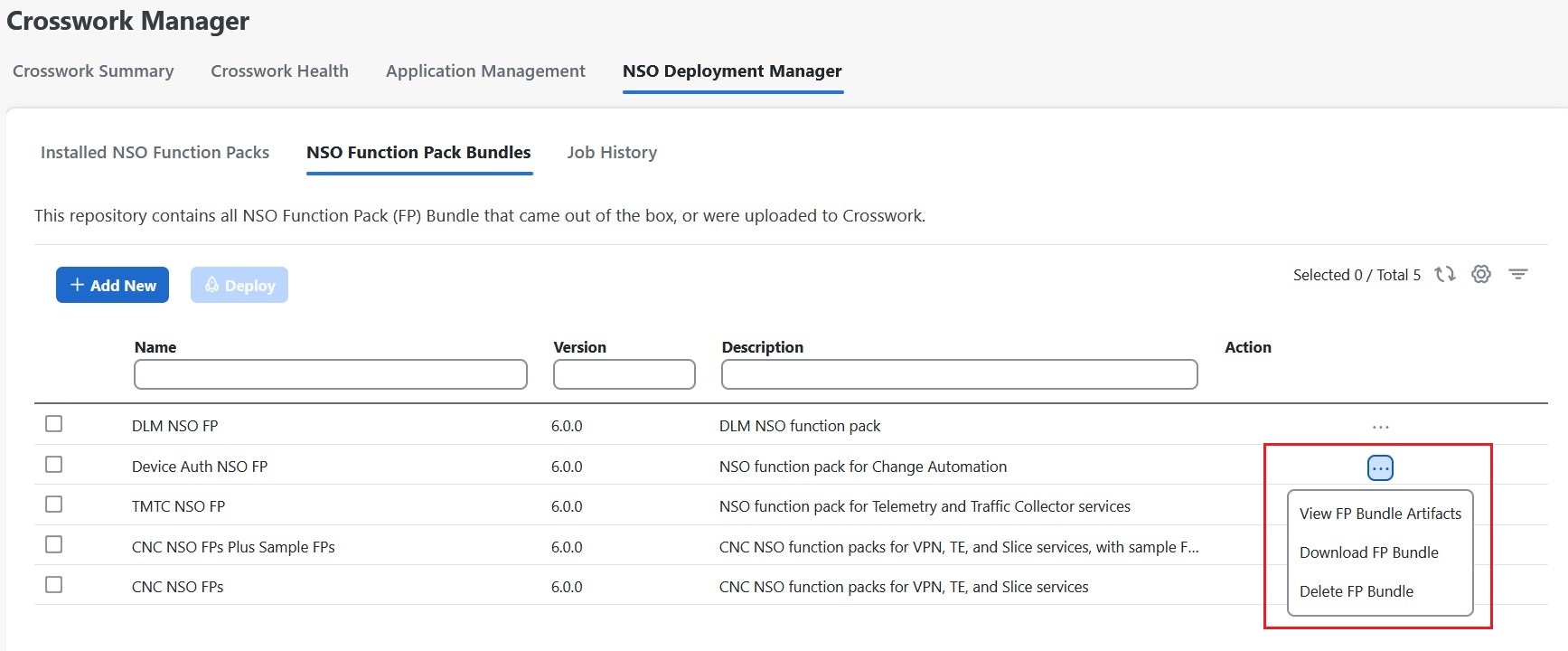Screen dimensions: 1568x651
Task: Click the filter lines icon
Action: pos(1518,274)
